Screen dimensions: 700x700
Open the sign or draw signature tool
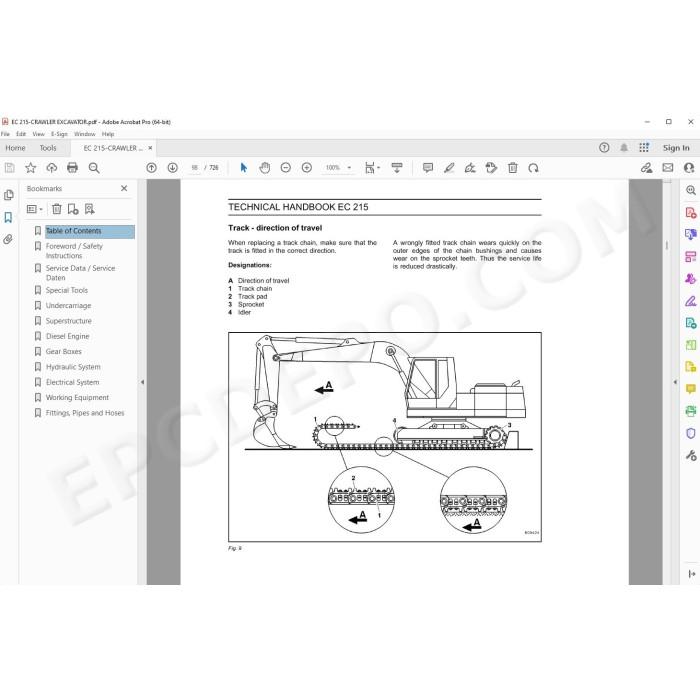click(470, 168)
